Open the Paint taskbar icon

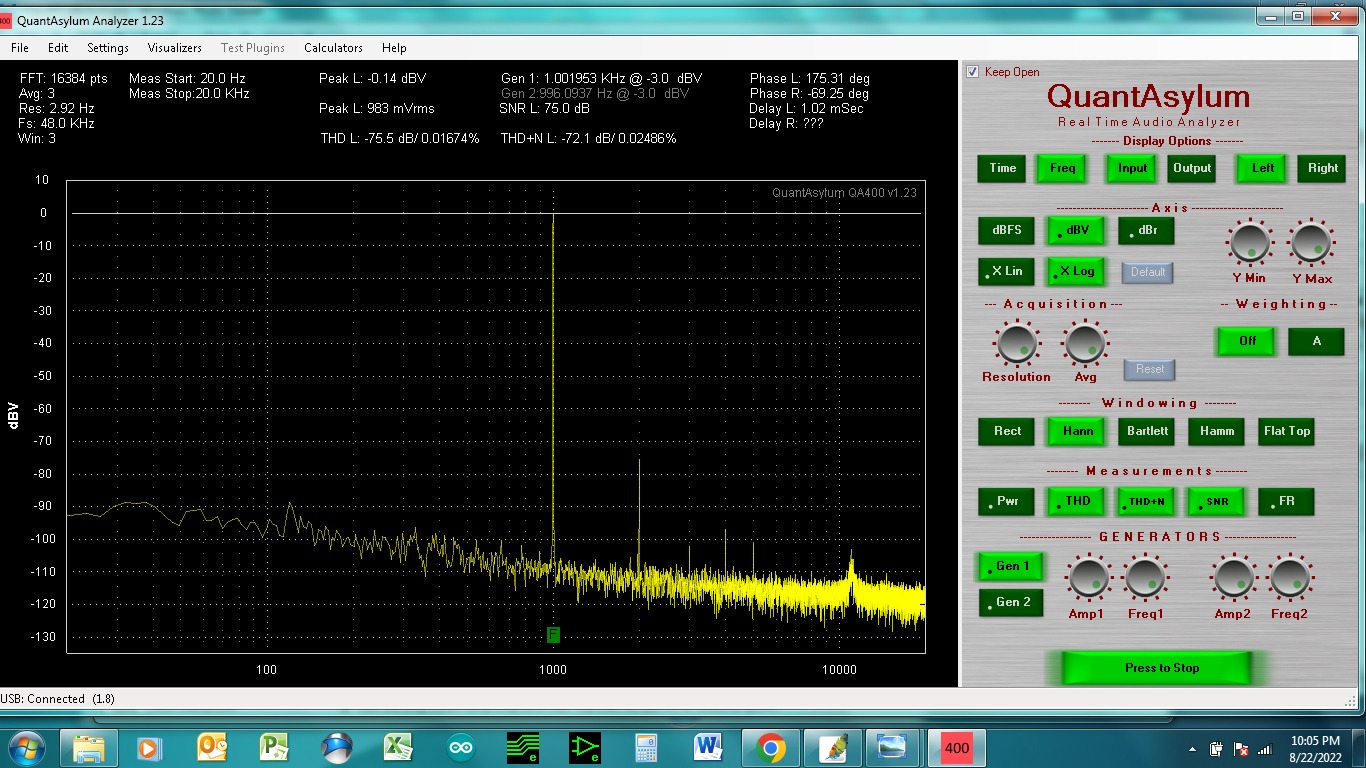[832, 748]
